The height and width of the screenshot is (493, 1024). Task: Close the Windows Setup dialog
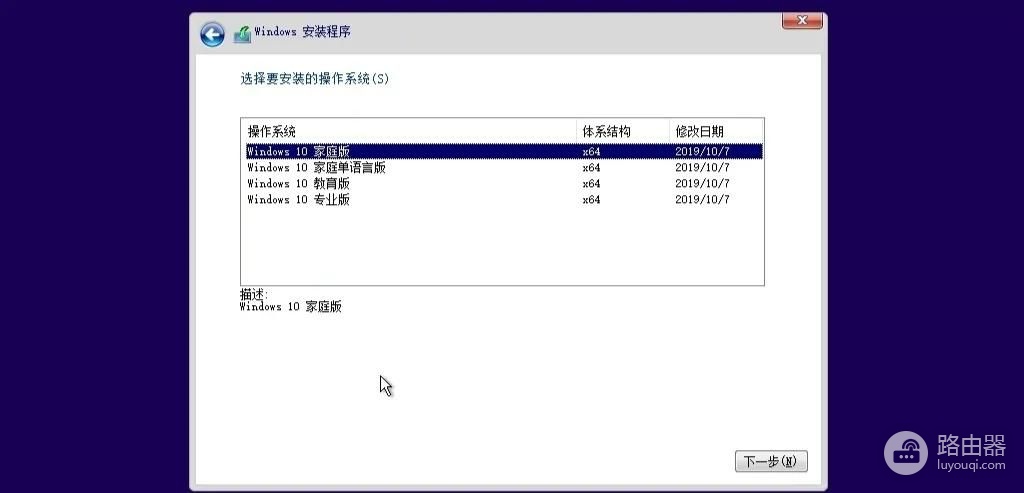click(x=802, y=21)
